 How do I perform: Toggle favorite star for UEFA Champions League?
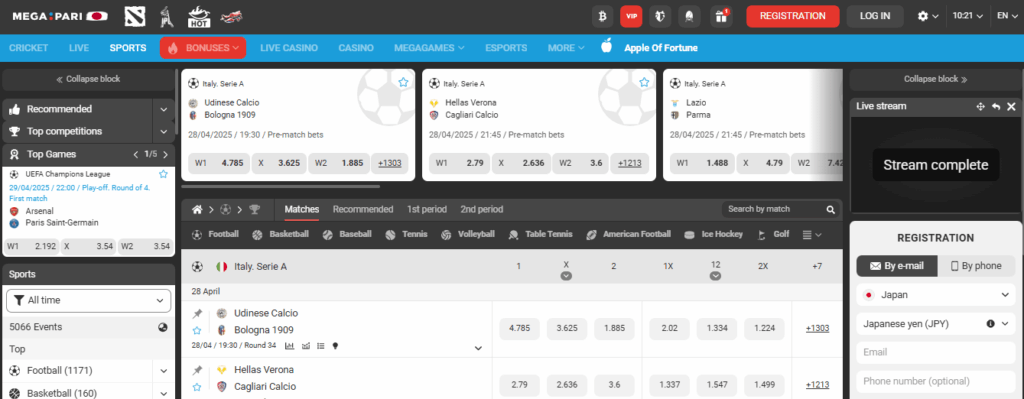pos(163,174)
